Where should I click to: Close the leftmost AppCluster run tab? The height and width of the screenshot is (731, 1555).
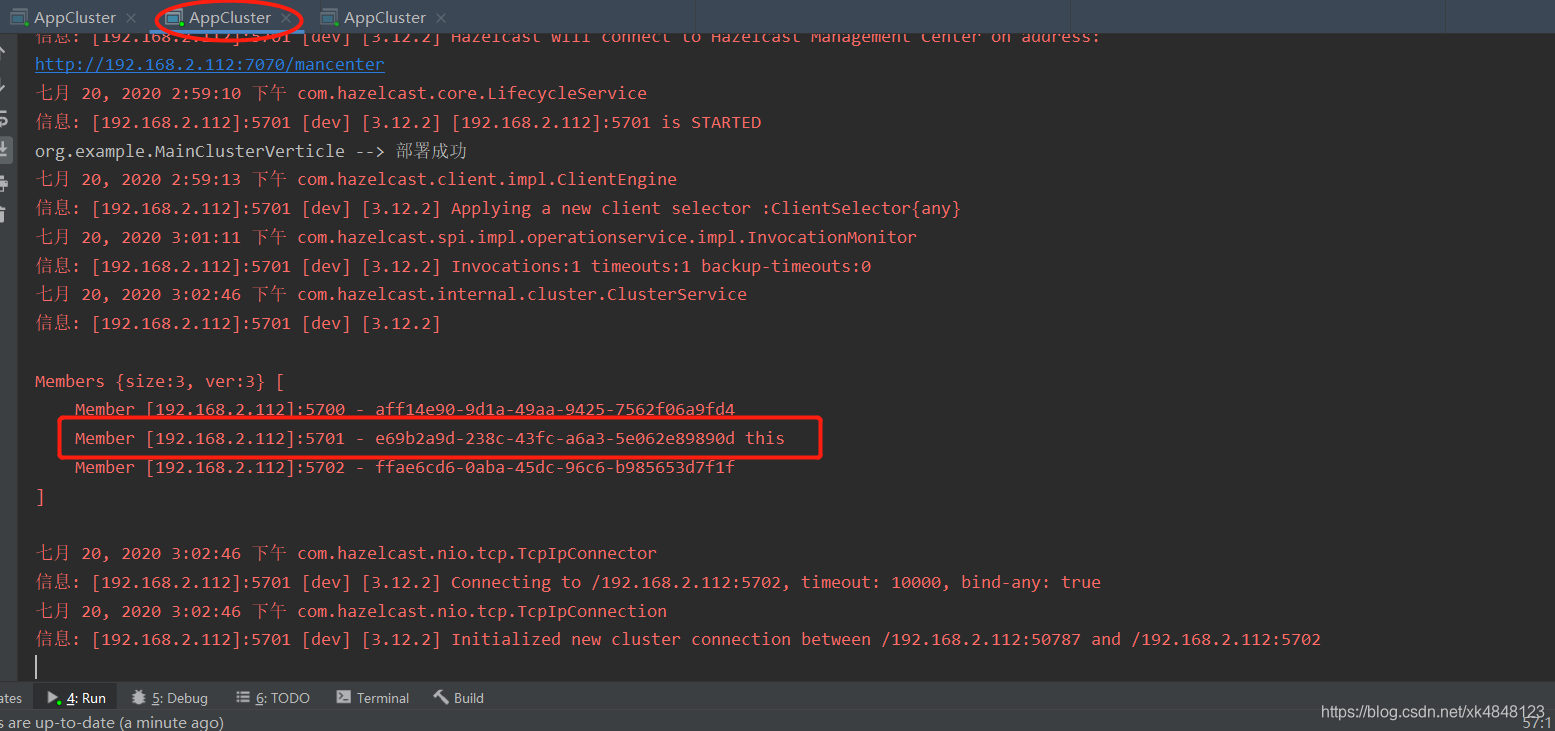pos(131,18)
